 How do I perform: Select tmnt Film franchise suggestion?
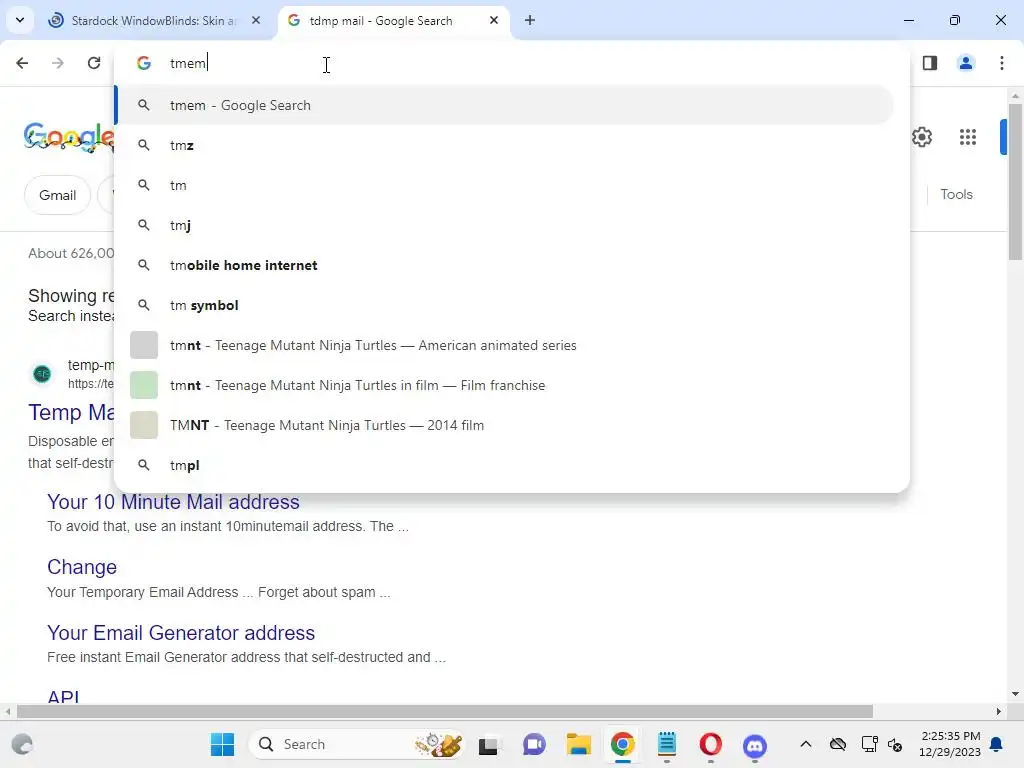tap(504, 385)
